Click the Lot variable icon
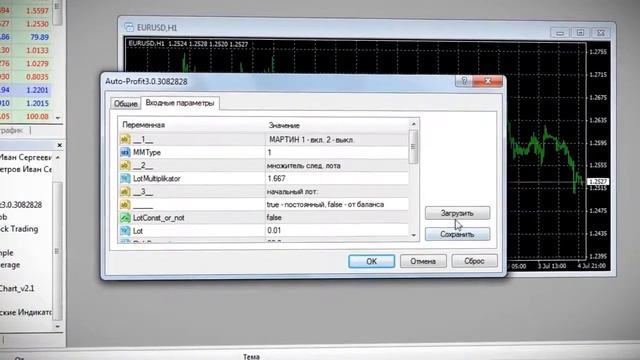640x360 pixels. click(x=125, y=231)
